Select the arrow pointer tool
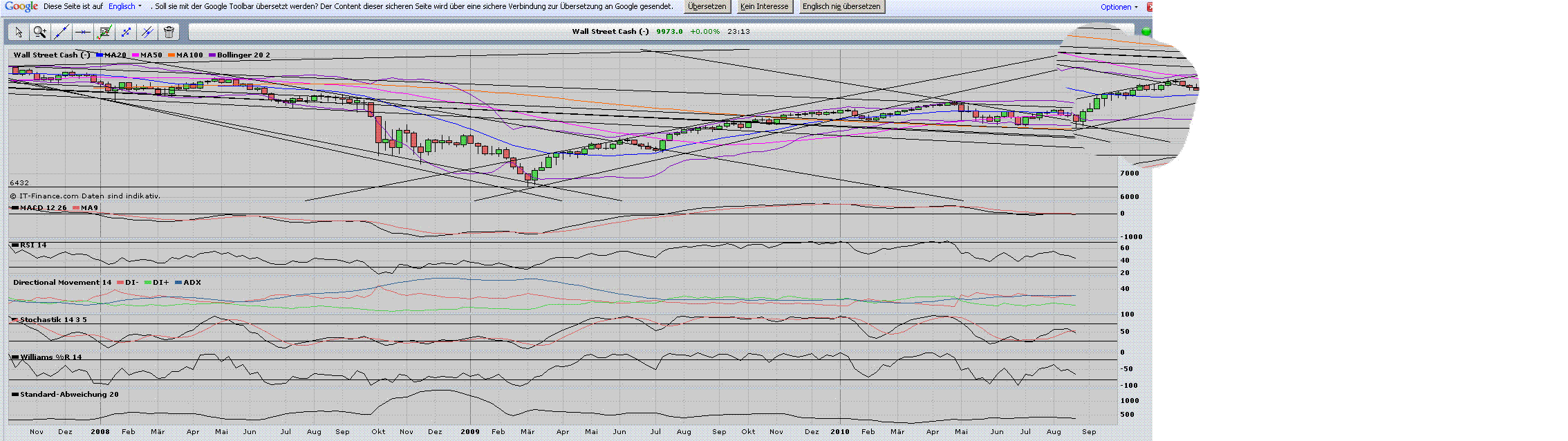This screenshot has height=441, width=1568. point(19,32)
